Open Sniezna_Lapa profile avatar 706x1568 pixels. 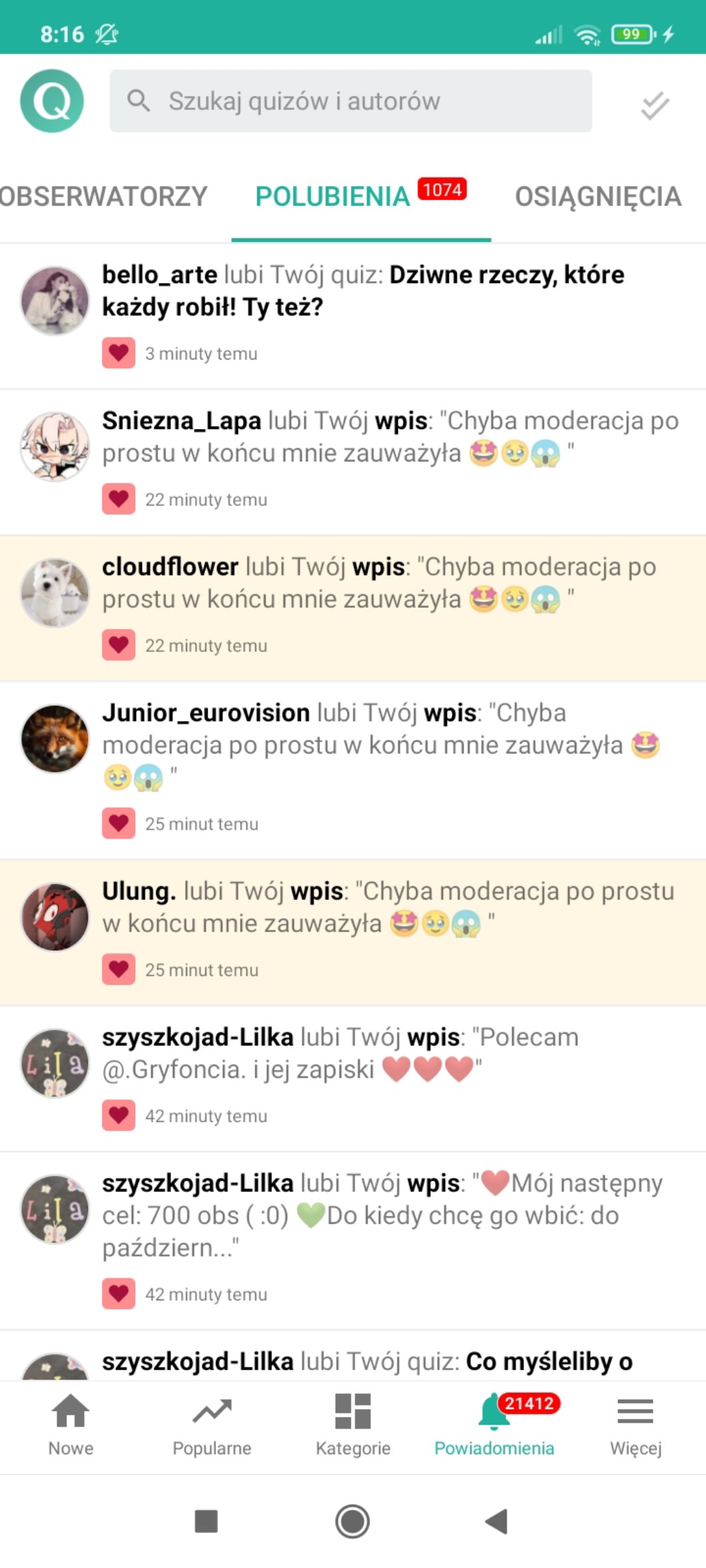coord(55,446)
